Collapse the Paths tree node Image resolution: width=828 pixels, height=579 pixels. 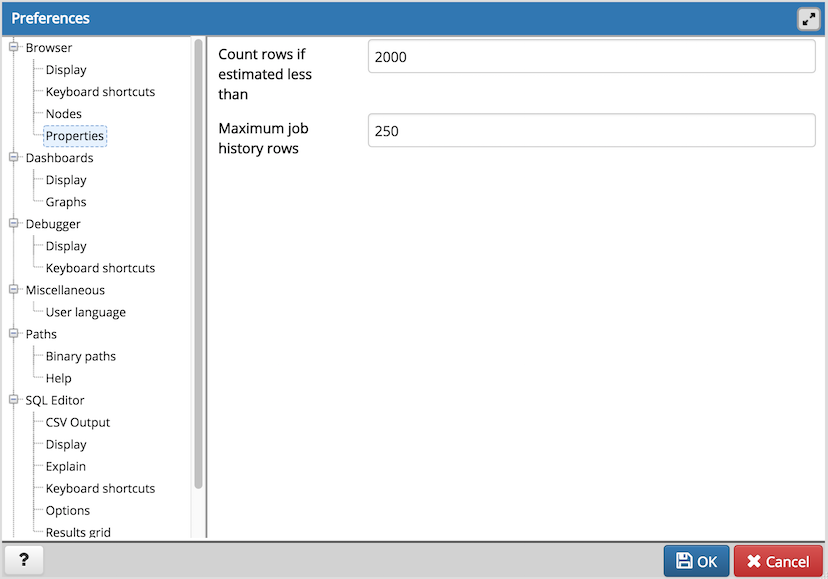pos(15,333)
